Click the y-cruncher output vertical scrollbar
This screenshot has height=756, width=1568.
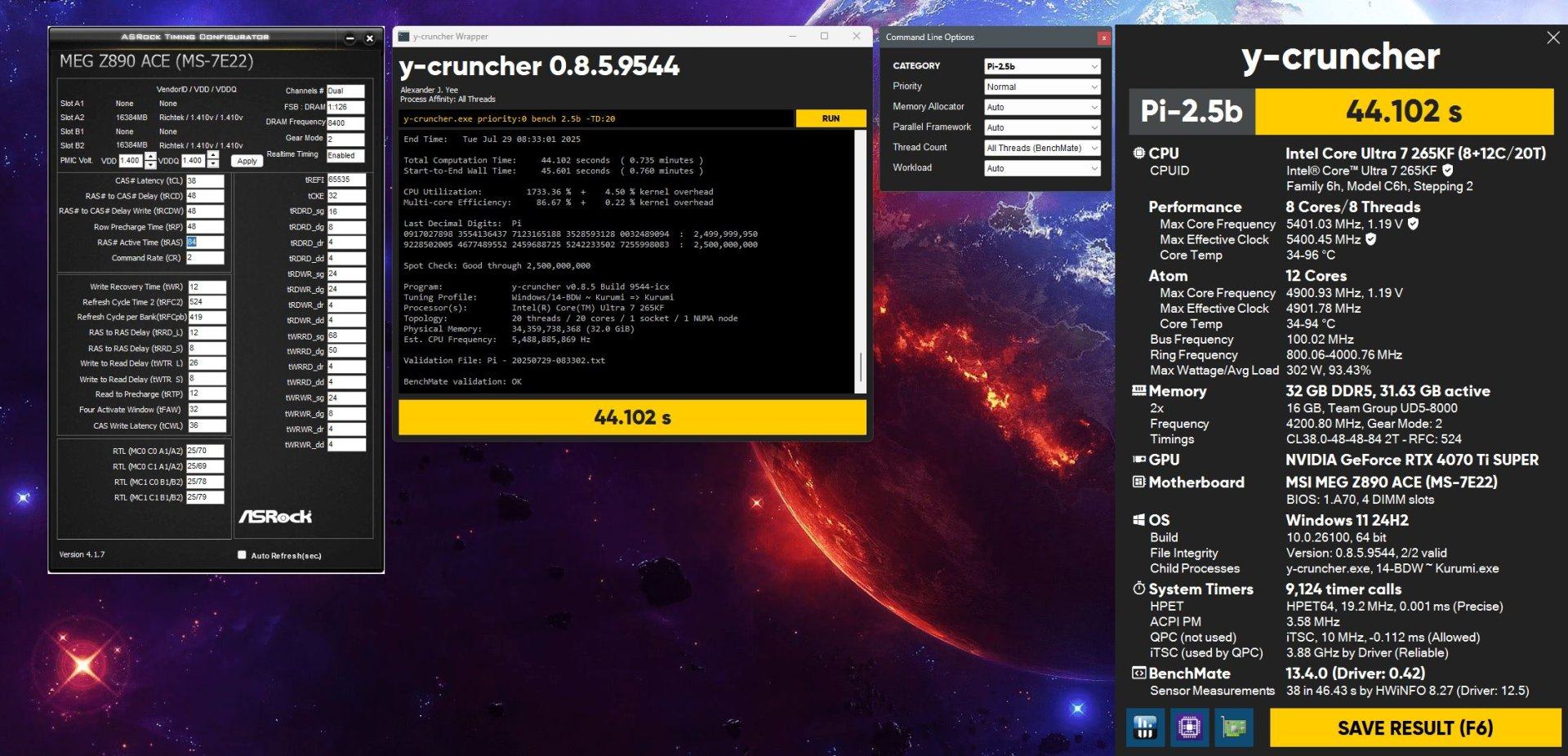(860, 261)
